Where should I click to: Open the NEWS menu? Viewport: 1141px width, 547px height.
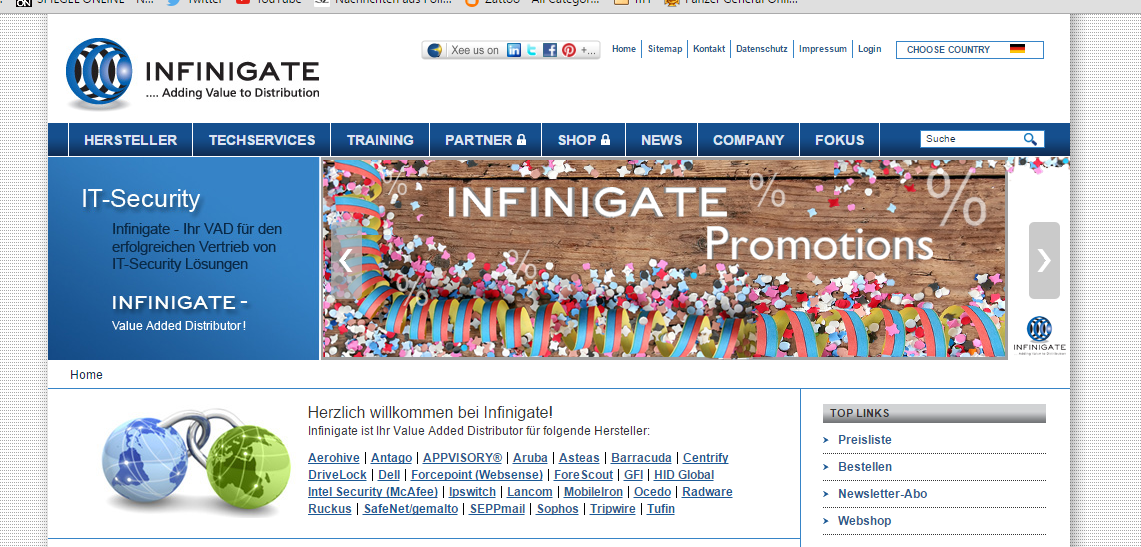[661, 140]
